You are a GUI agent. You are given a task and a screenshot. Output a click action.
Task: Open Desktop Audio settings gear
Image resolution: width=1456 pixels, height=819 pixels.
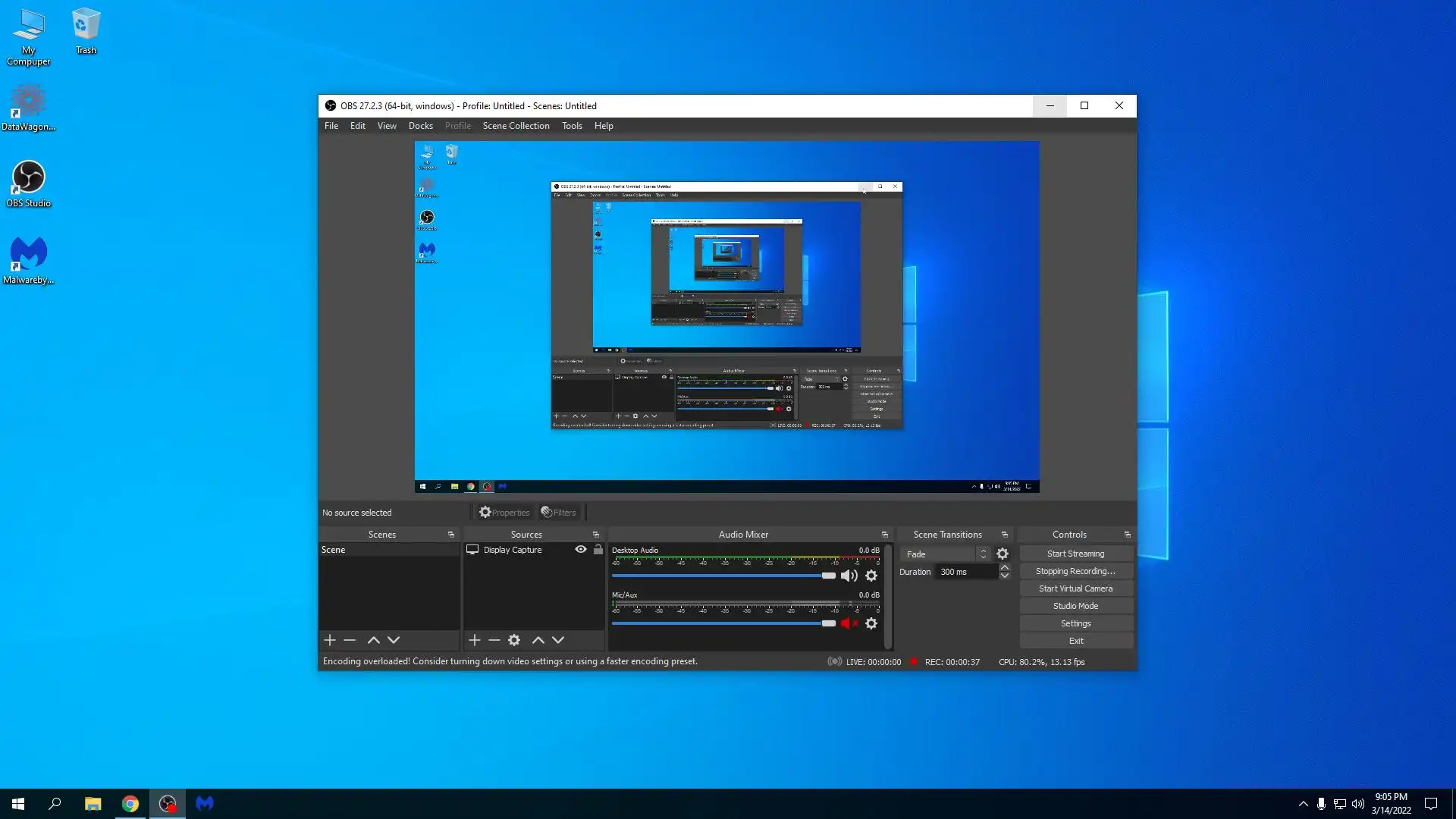pos(871,576)
